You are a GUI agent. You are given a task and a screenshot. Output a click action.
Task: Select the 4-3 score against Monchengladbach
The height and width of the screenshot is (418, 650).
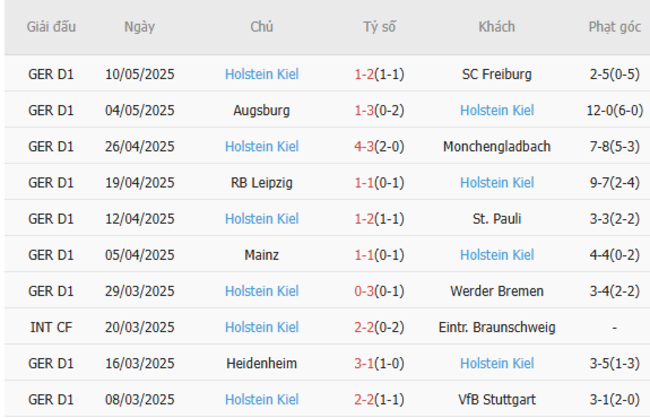[x=379, y=146]
